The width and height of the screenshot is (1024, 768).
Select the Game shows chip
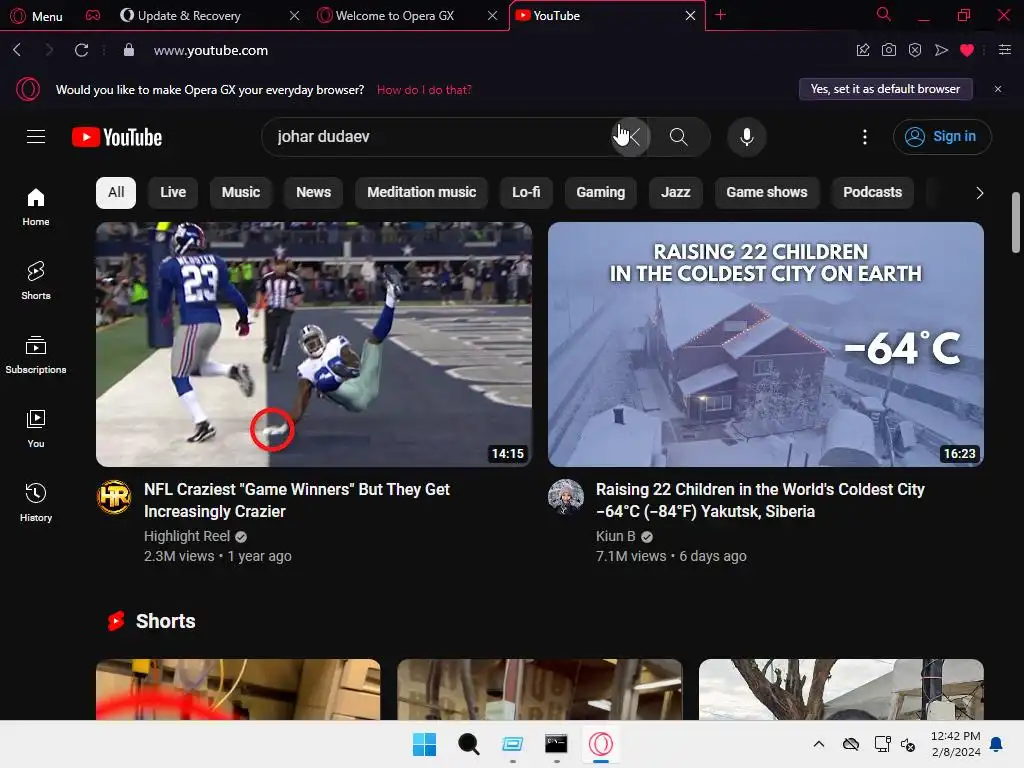[767, 193]
